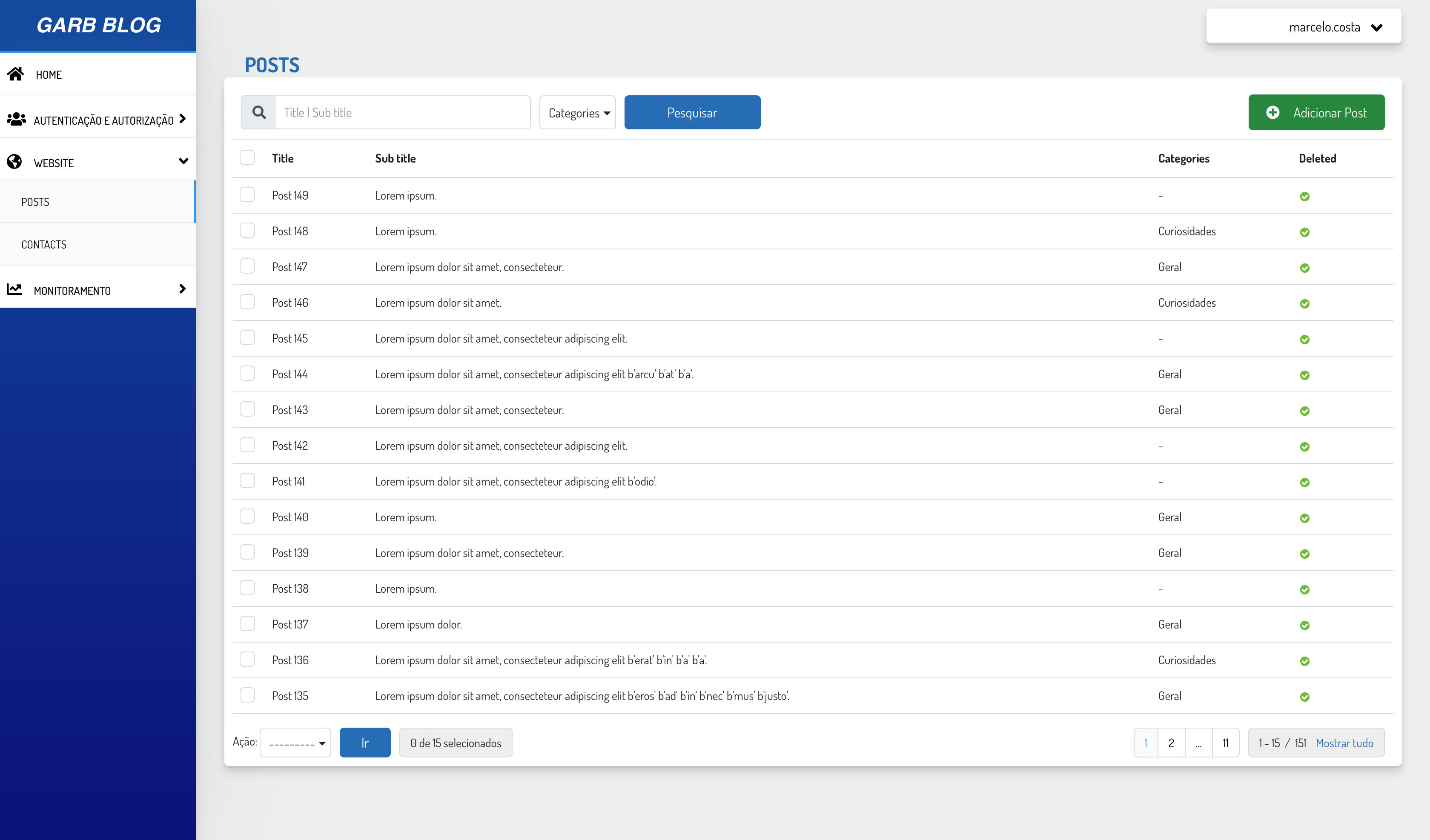Viewport: 1430px width, 840px height.
Task: Open the Categories filter dropdown
Action: pyautogui.click(x=577, y=112)
